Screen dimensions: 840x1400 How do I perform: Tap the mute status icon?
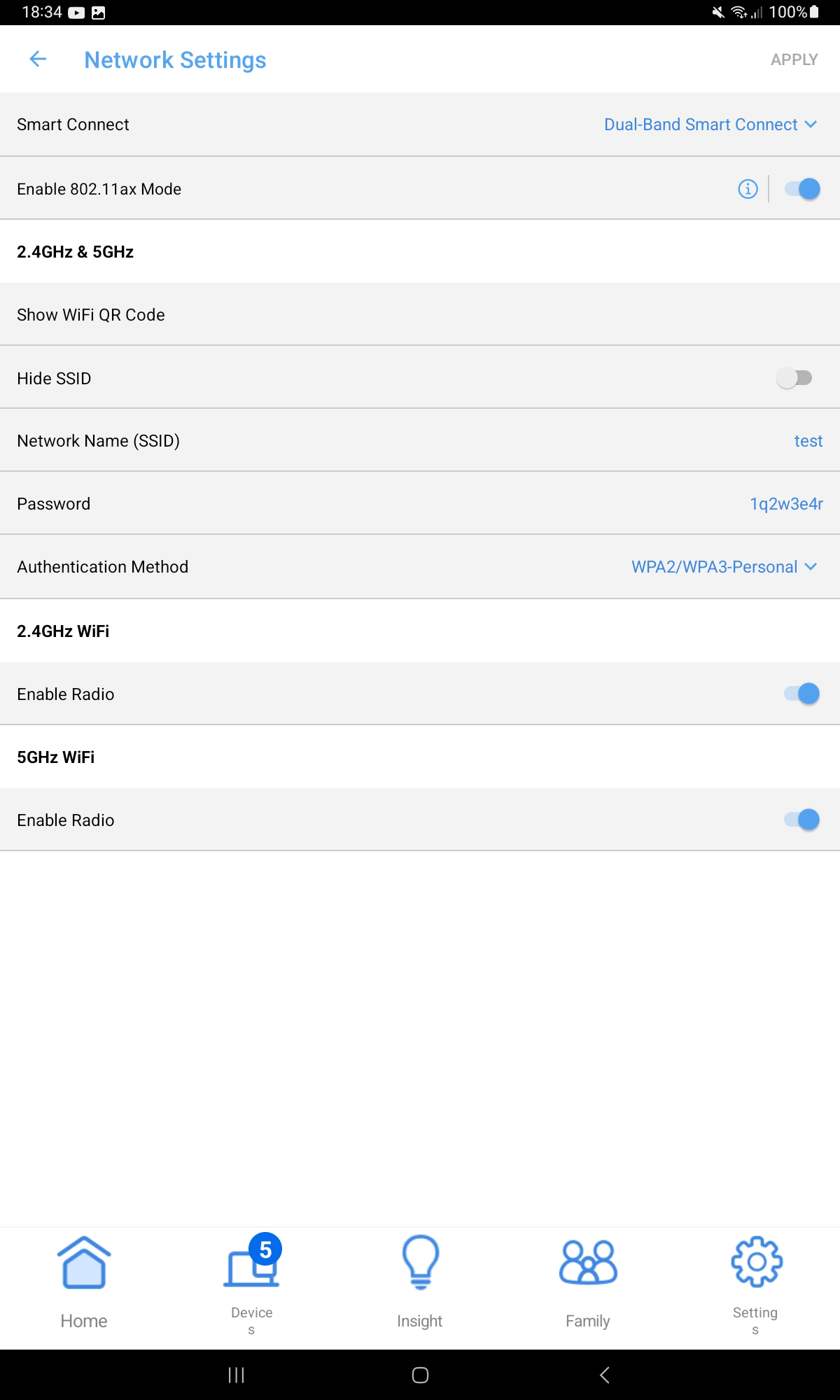[718, 12]
